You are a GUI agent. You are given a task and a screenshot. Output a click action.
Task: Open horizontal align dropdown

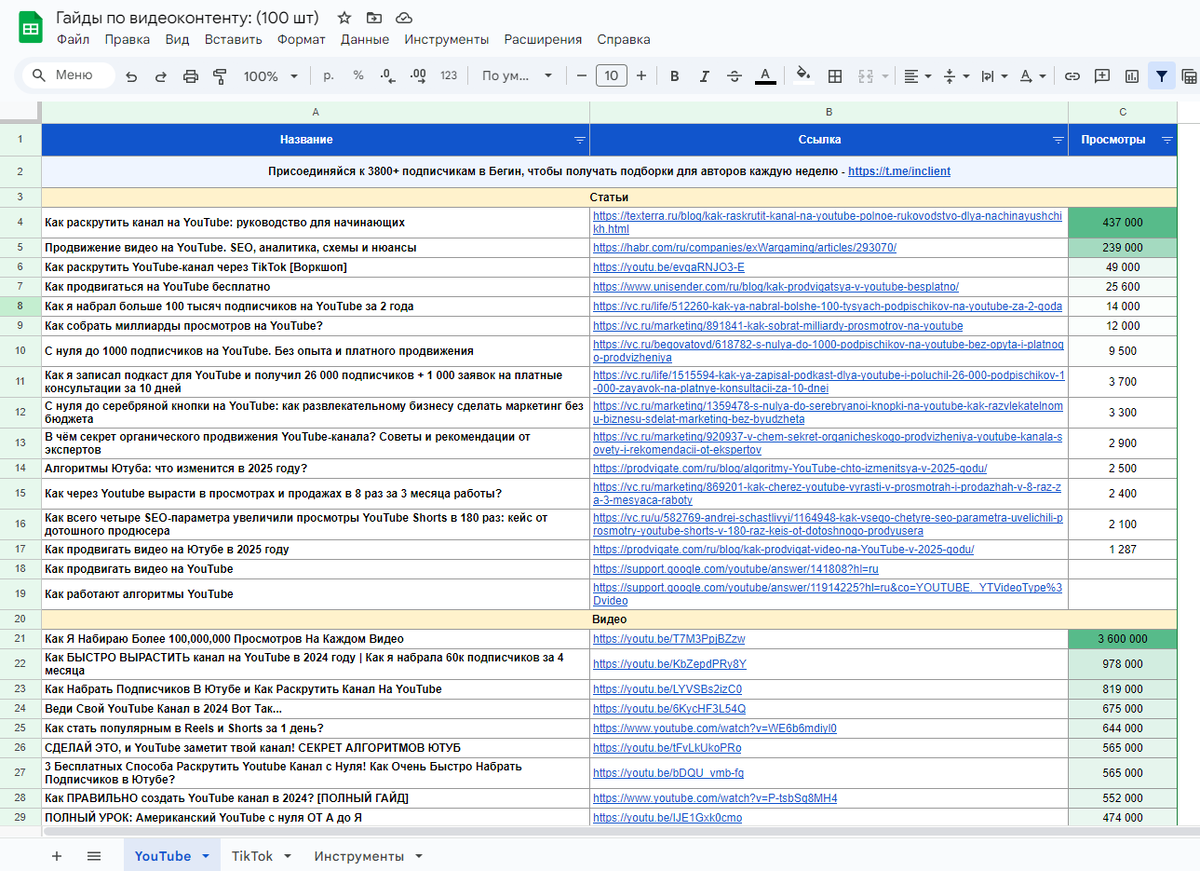pyautogui.click(x=917, y=76)
